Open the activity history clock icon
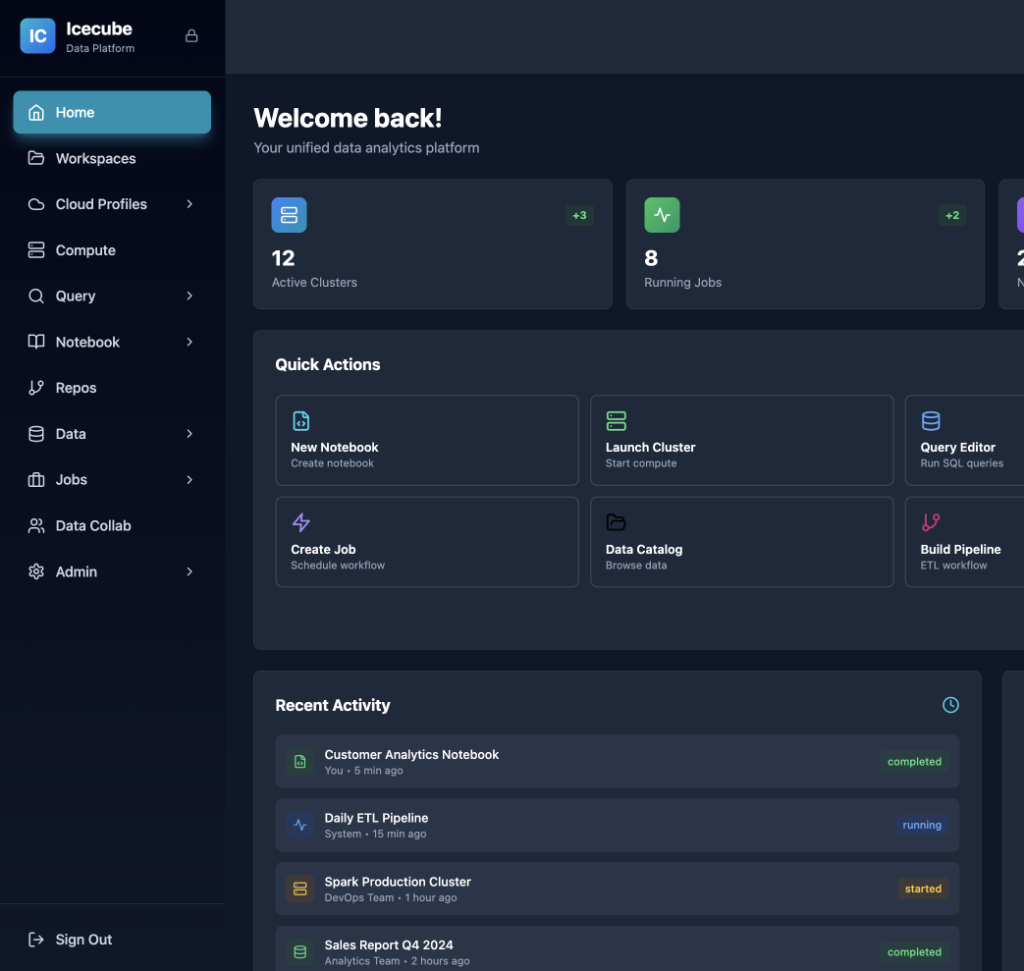The height and width of the screenshot is (971, 1024). click(950, 705)
